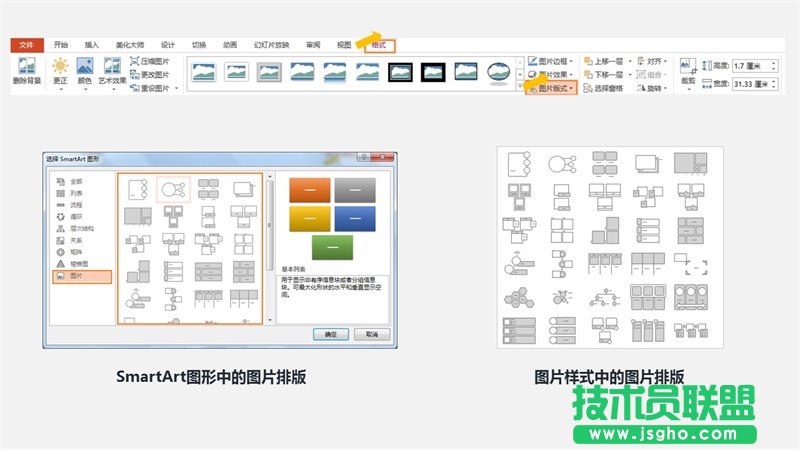This screenshot has height=450, width=800.
Task: Switch to the Transitions (切换) tab
Action: pos(198,45)
